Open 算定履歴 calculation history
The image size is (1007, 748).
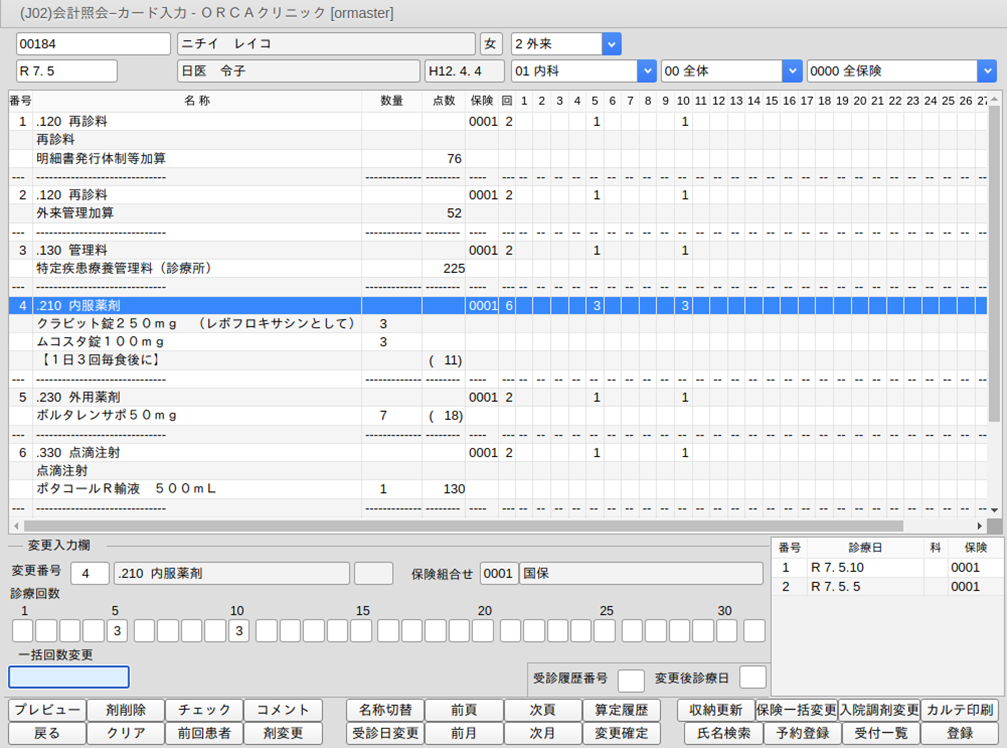point(621,710)
